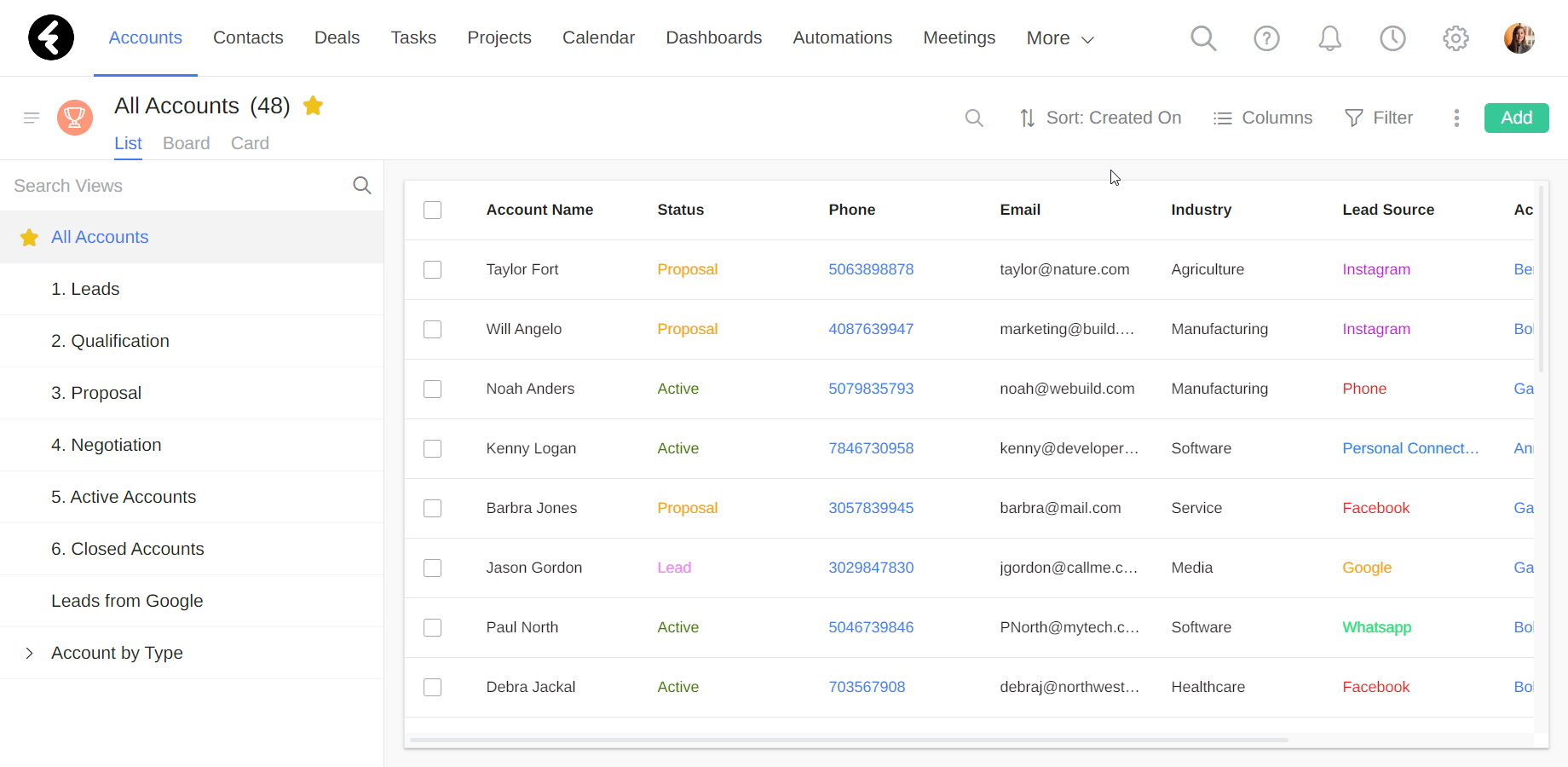
Task: Open settings gear icon
Action: point(1456,37)
